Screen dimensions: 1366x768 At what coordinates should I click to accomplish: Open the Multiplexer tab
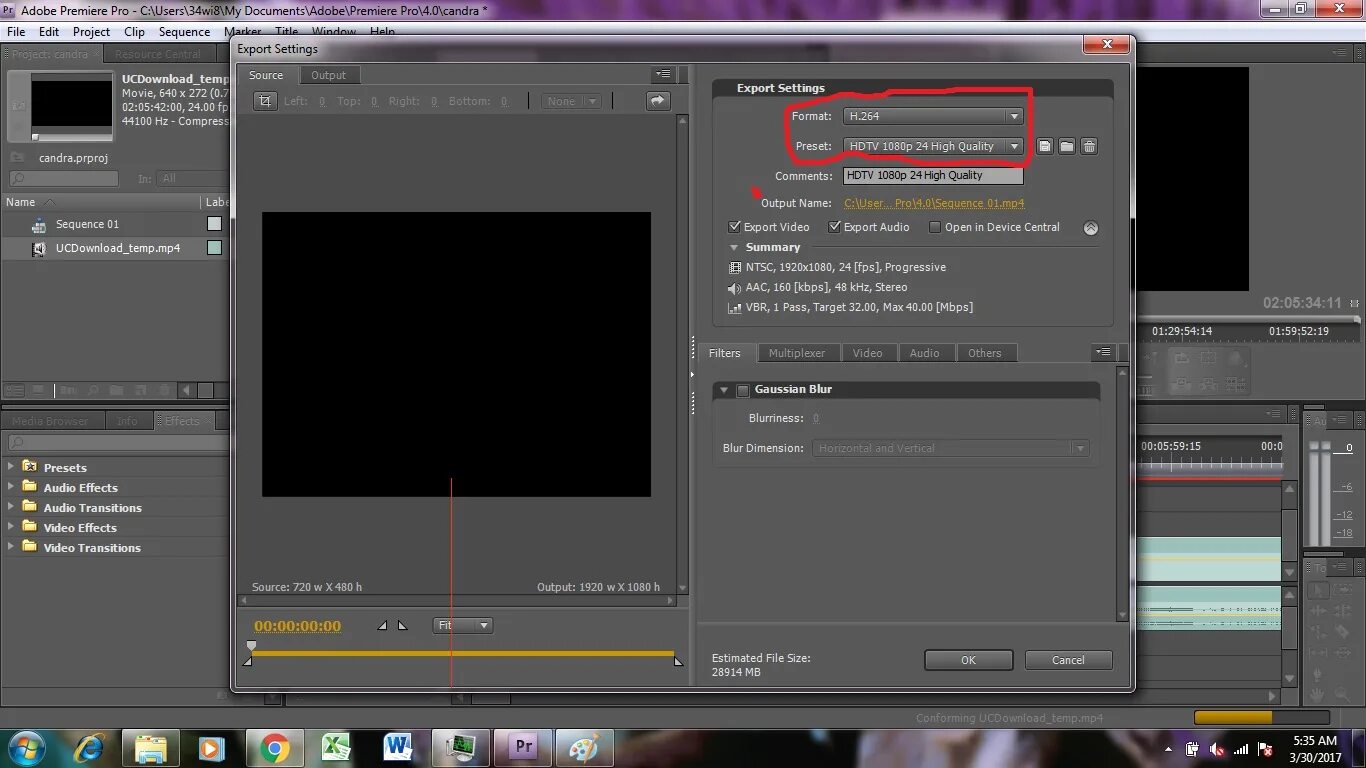797,353
